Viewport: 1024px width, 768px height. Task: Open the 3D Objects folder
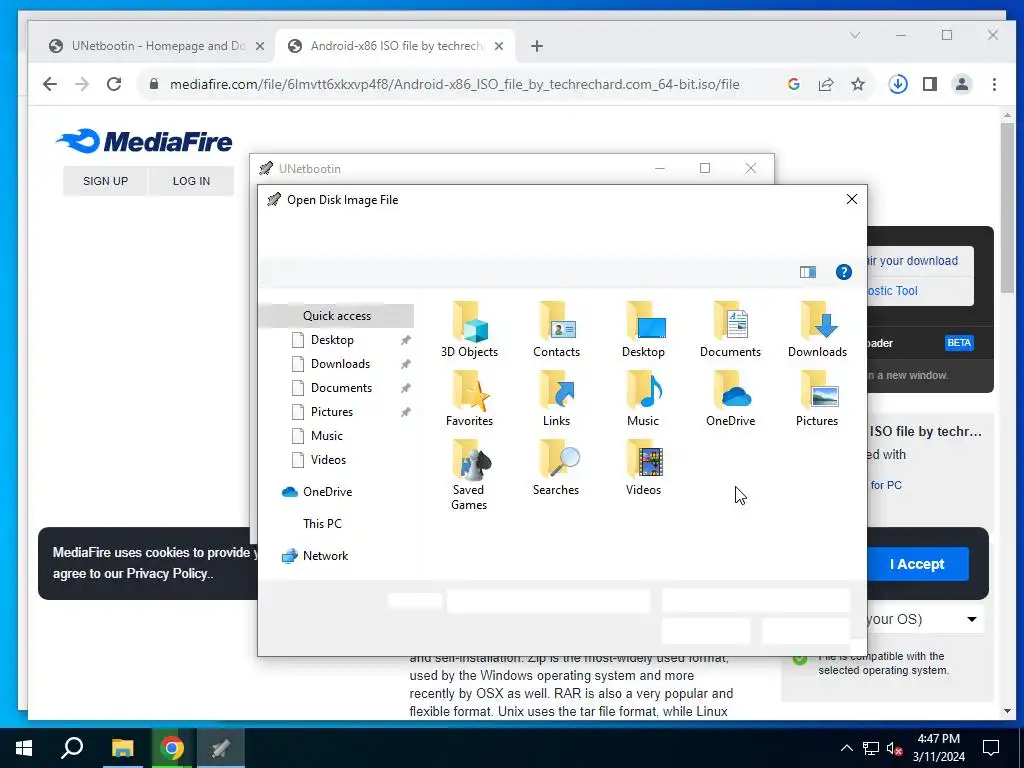tap(469, 330)
